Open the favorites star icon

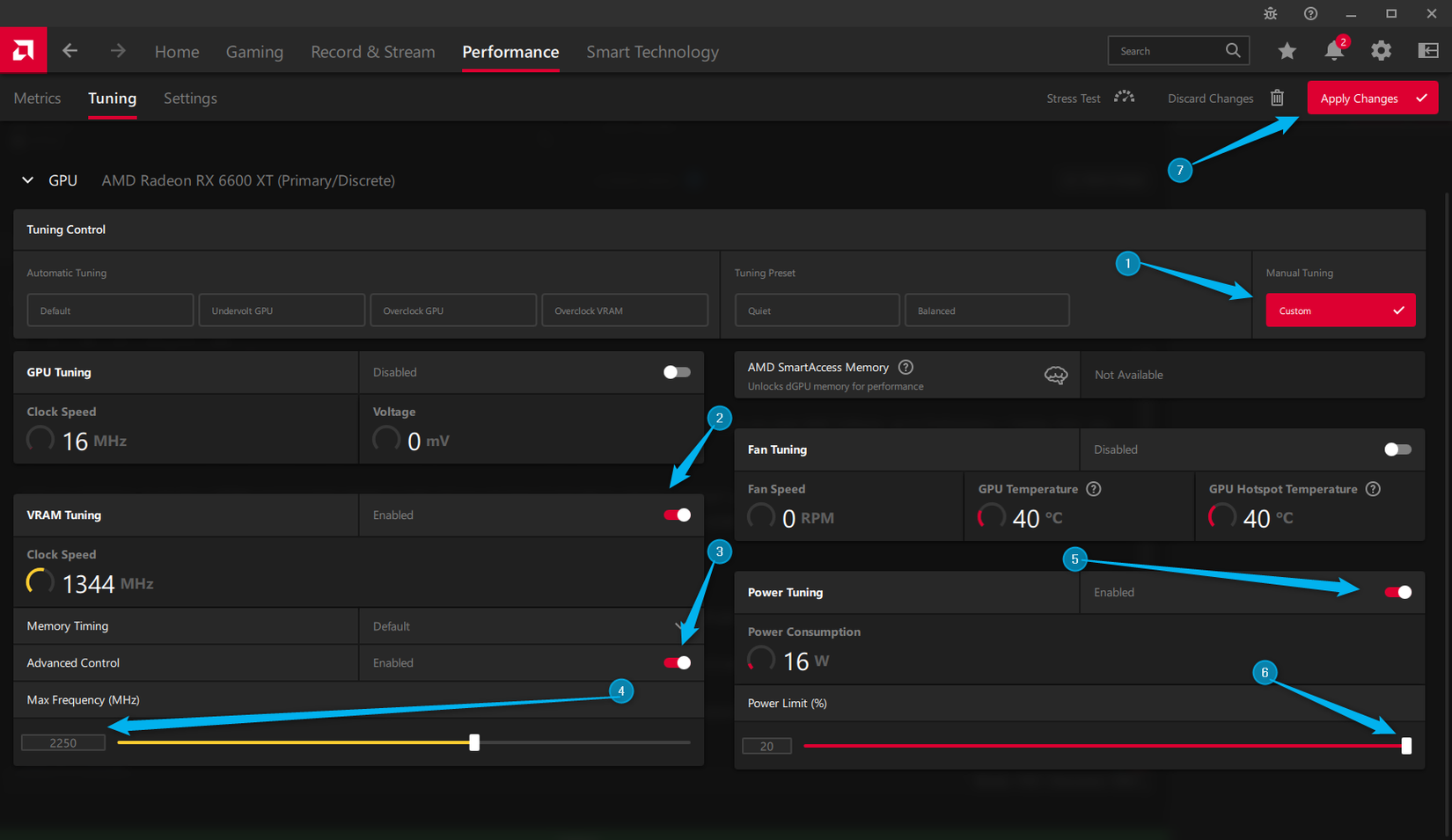[1287, 51]
